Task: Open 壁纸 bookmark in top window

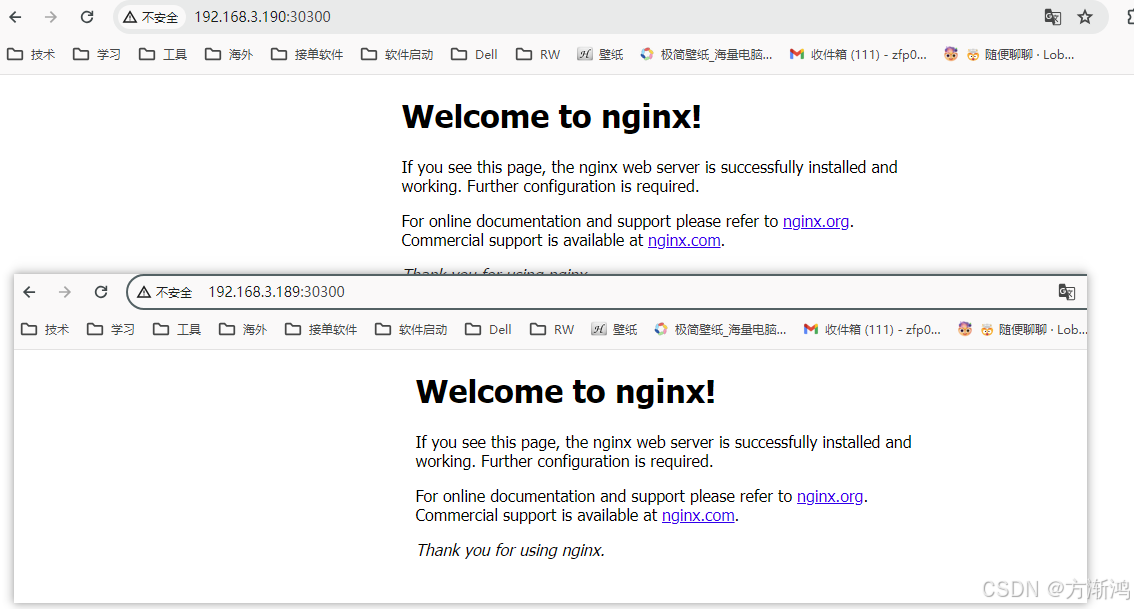Action: pyautogui.click(x=600, y=54)
